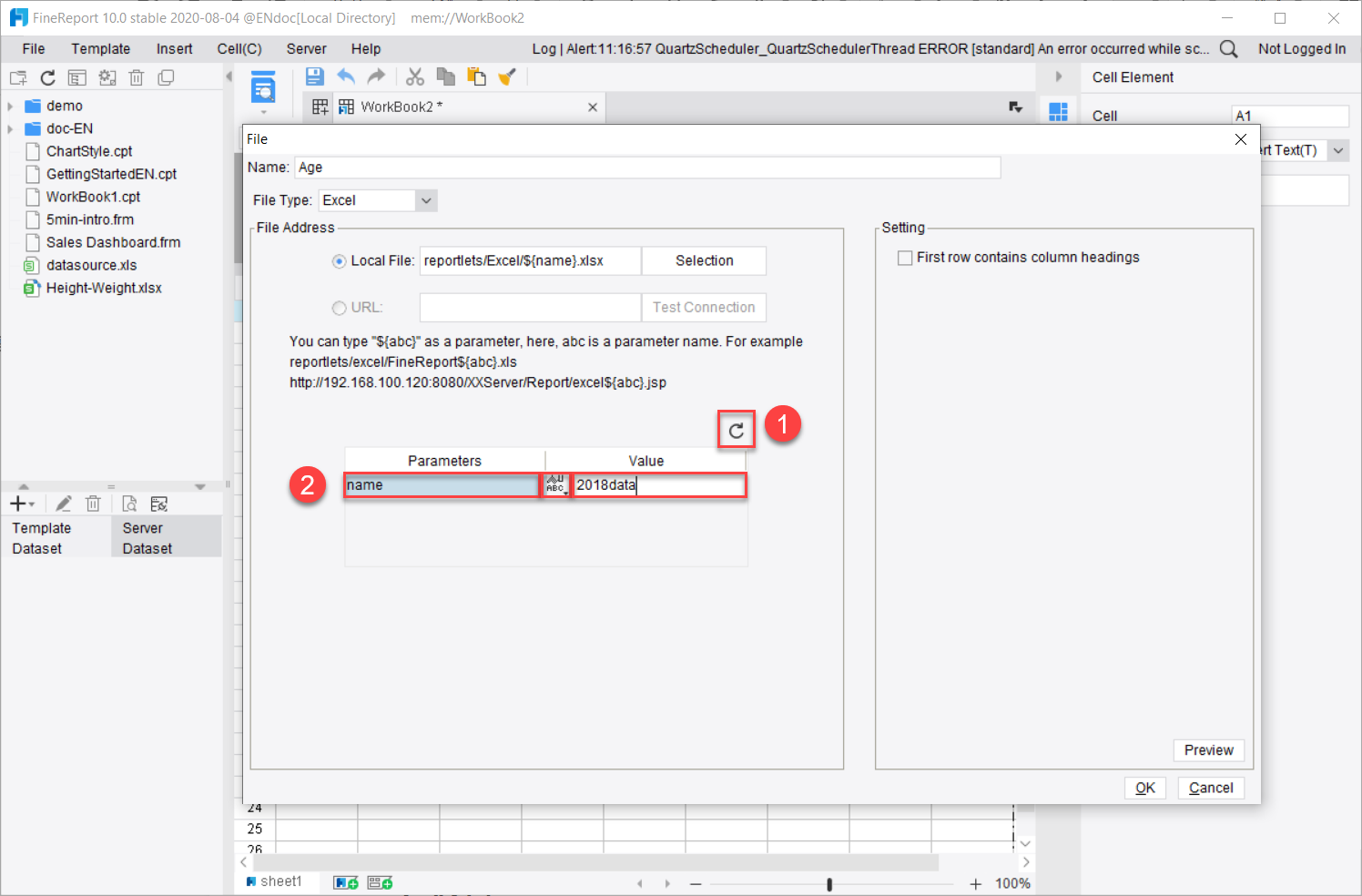Click the parameter type icon beside name
This screenshot has width=1362, height=896.
tap(555, 485)
